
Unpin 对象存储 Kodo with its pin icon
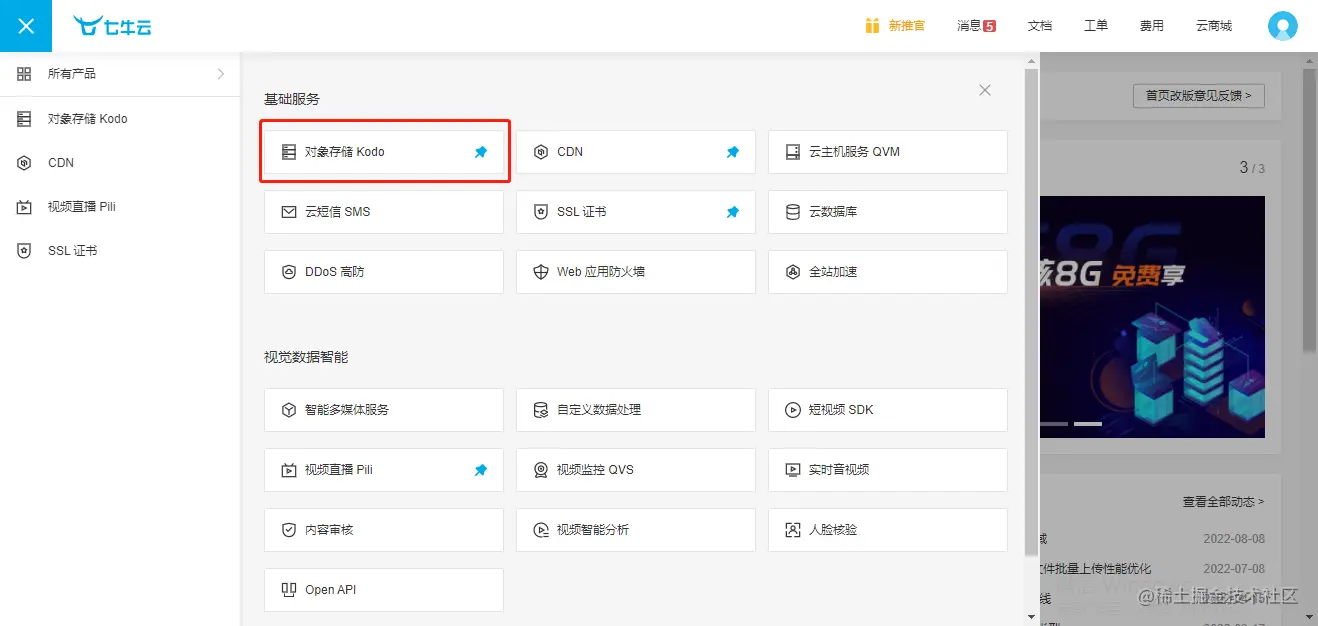tap(481, 152)
